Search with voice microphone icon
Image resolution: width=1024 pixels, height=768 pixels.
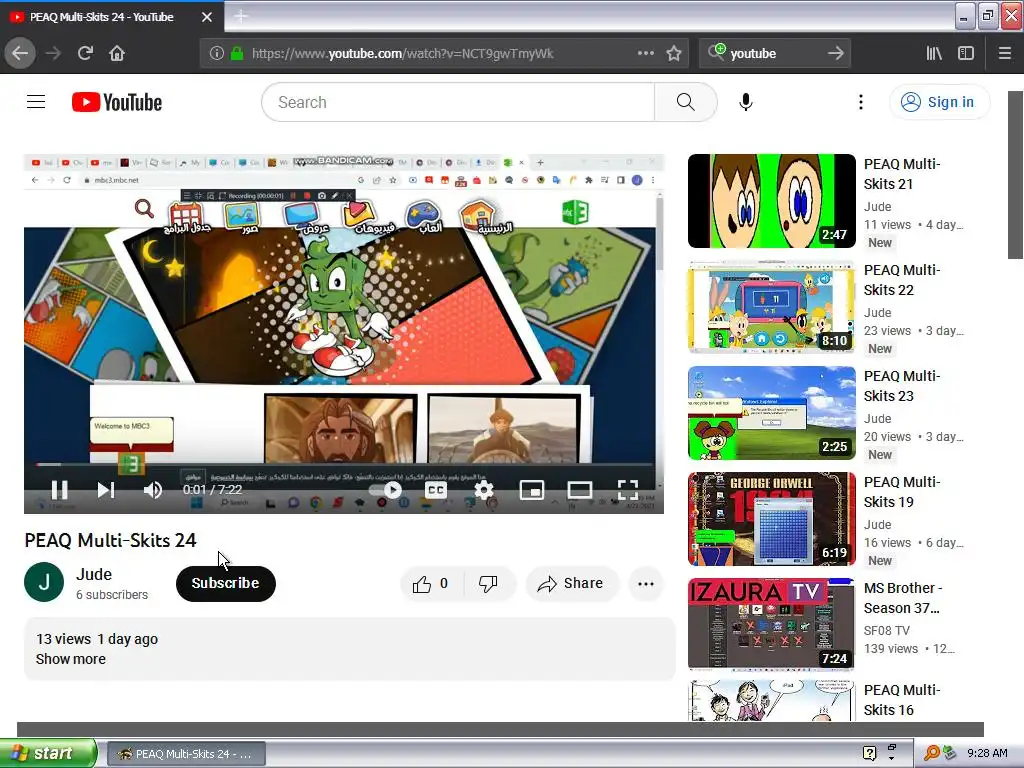(x=746, y=102)
